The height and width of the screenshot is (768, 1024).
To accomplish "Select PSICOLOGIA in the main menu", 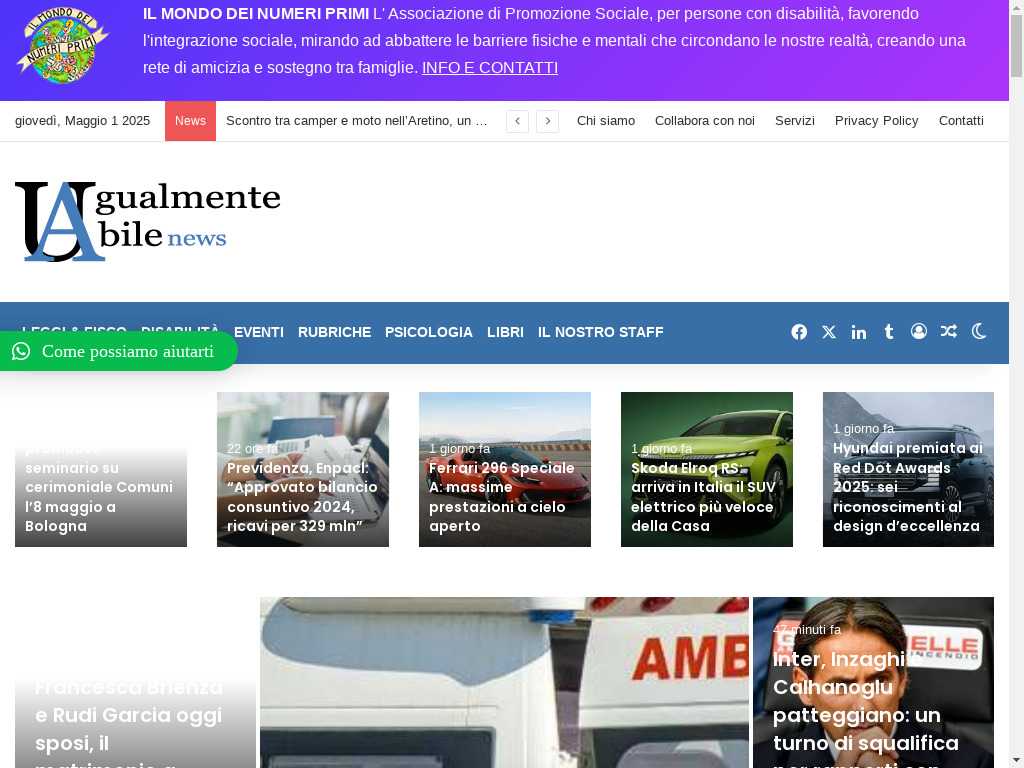I will (x=428, y=332).
